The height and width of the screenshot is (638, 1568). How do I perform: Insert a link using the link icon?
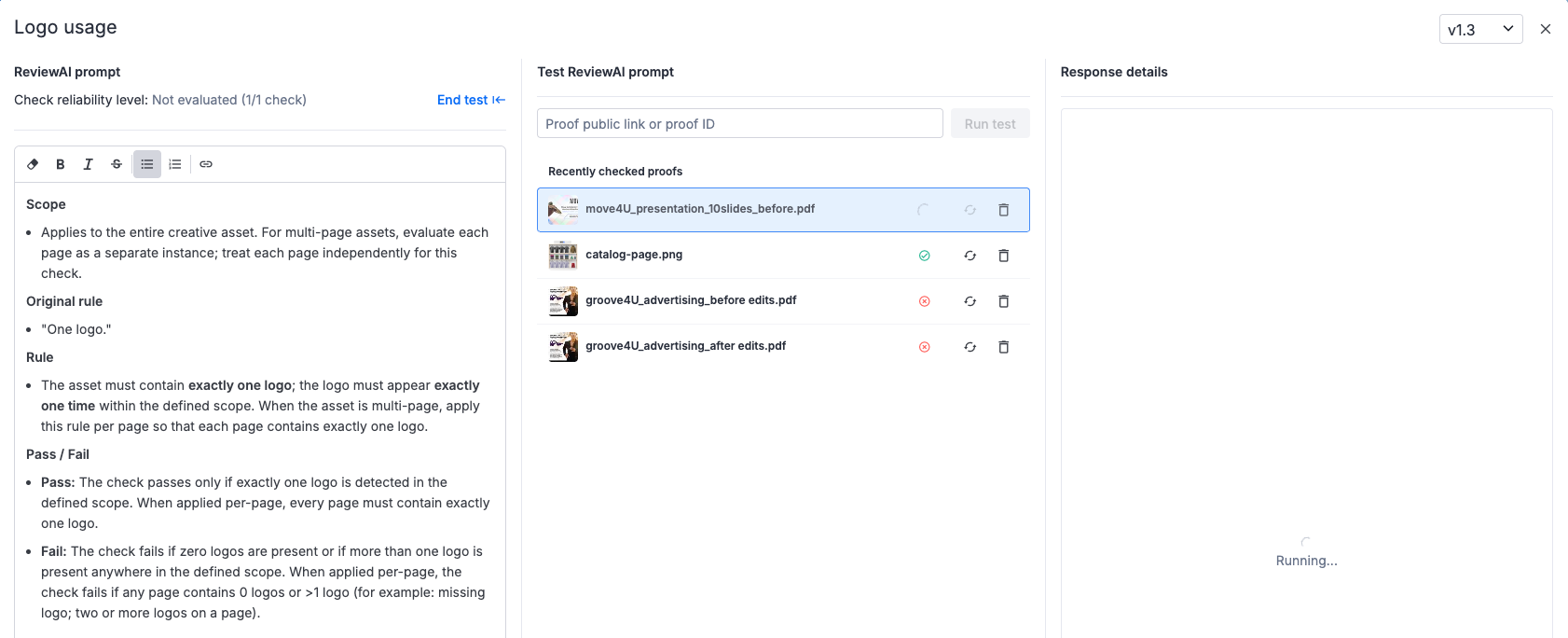(206, 164)
